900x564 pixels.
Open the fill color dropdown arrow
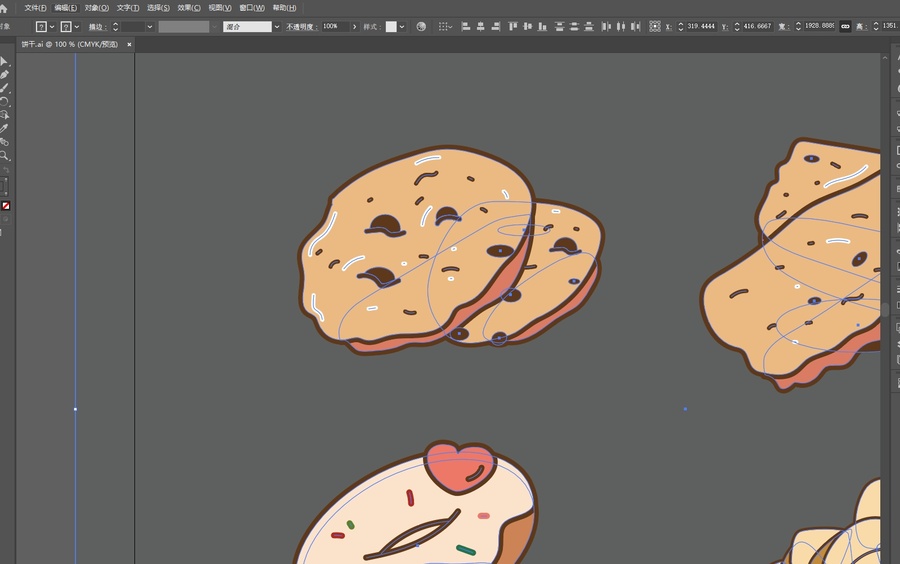52,26
